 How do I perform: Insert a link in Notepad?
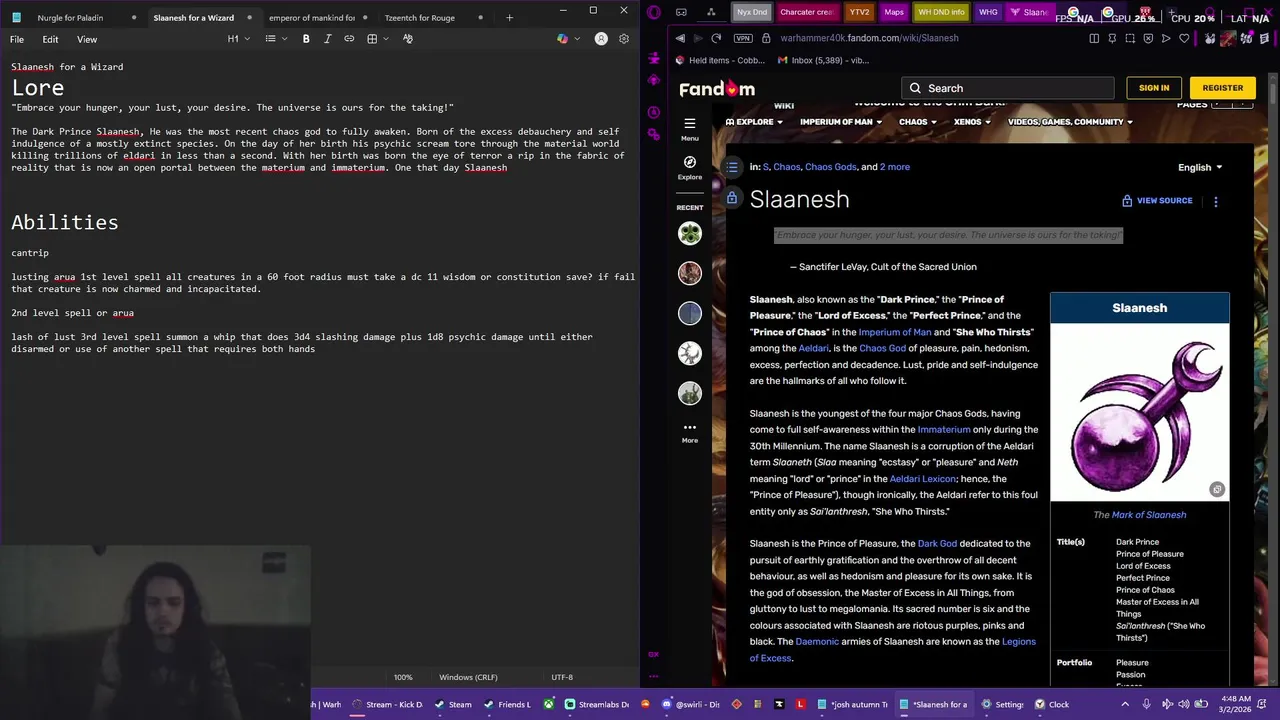pyautogui.click(x=349, y=39)
